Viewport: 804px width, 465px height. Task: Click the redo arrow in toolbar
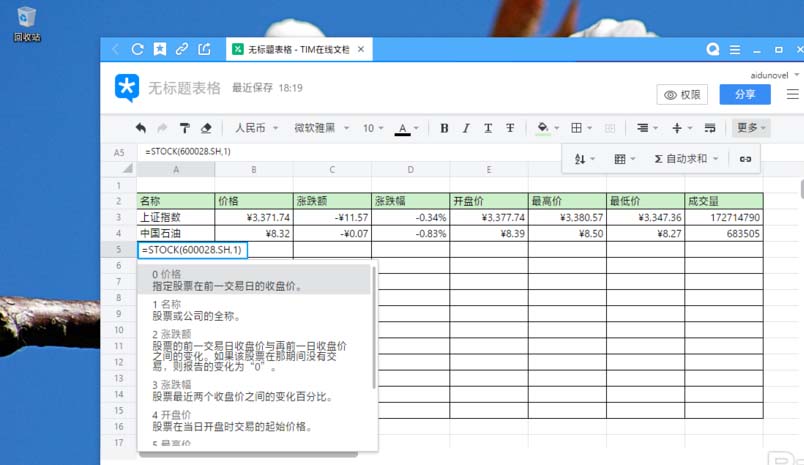click(162, 128)
